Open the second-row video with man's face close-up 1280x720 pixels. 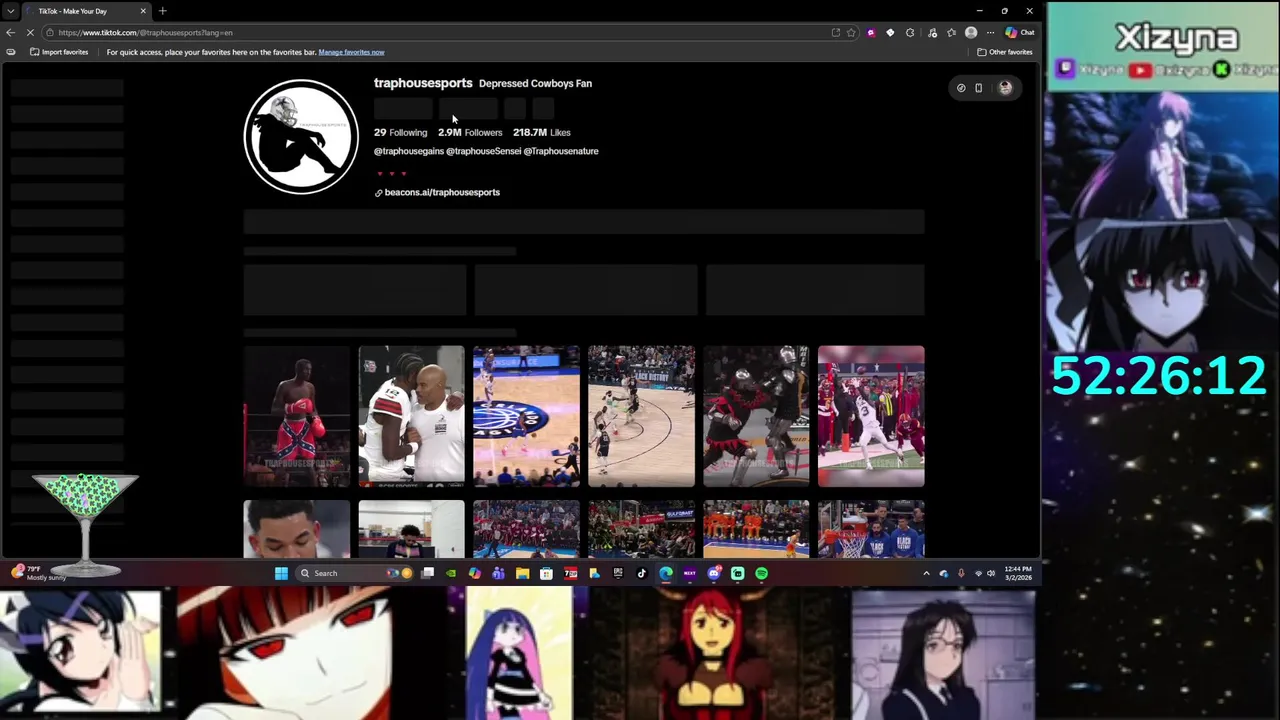pyautogui.click(x=297, y=529)
